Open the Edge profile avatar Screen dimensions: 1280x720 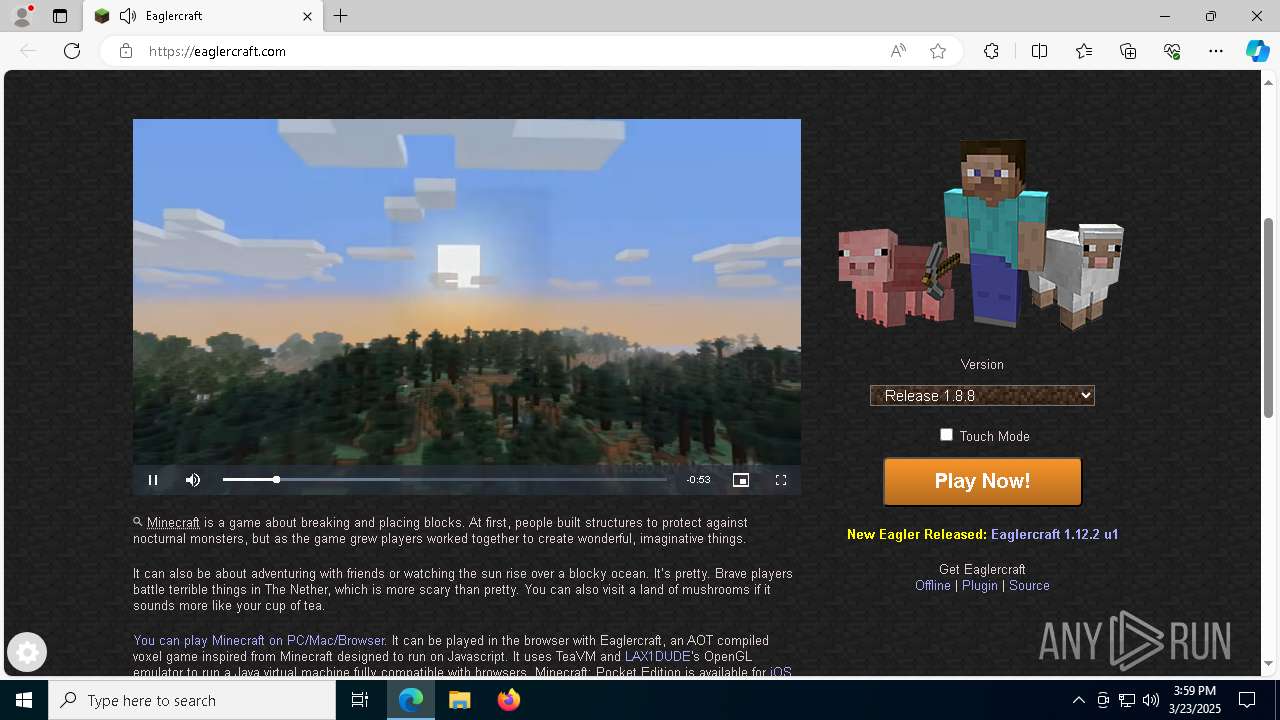pos(21,16)
